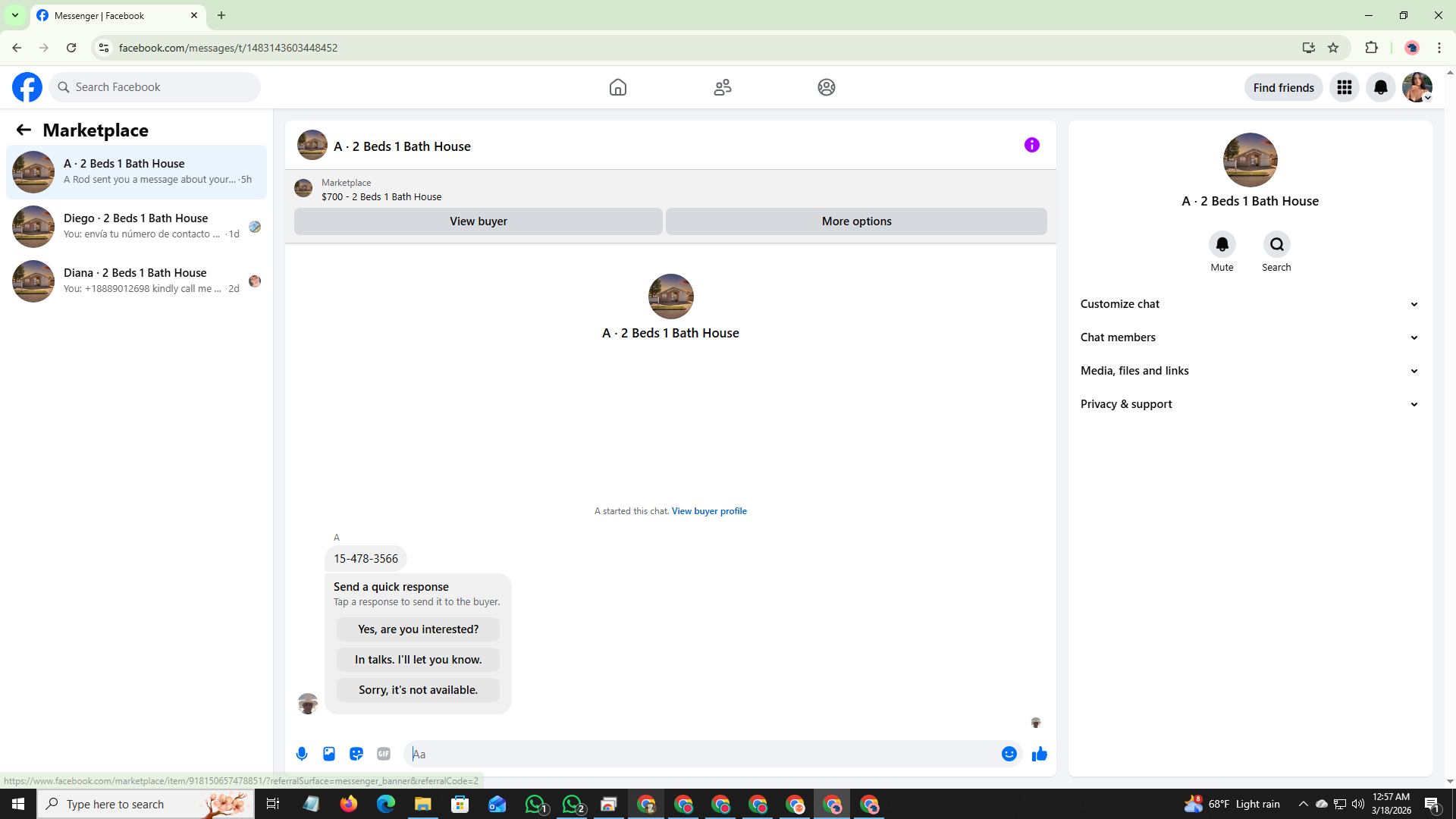The width and height of the screenshot is (1456, 819).
Task: Open the View buyer profile link
Action: point(709,511)
